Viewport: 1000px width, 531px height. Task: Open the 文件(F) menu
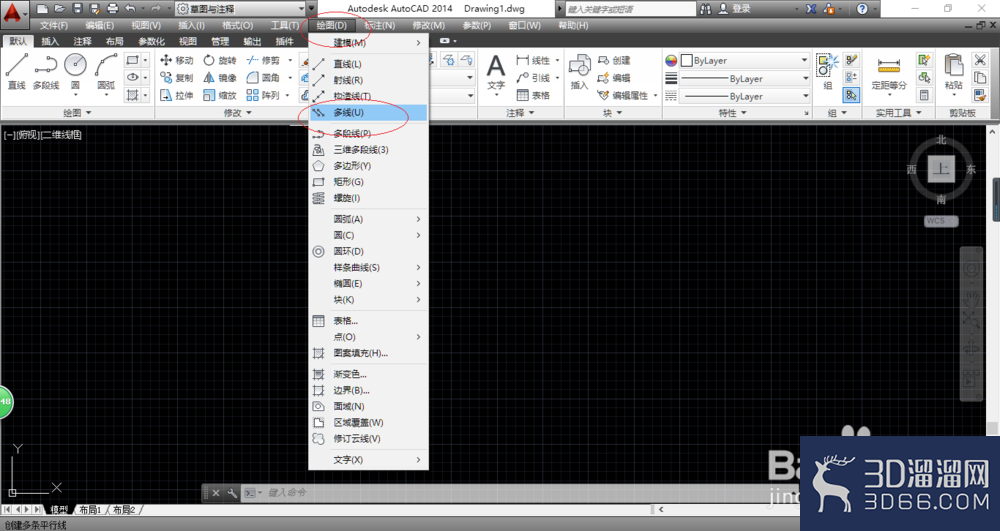point(54,25)
